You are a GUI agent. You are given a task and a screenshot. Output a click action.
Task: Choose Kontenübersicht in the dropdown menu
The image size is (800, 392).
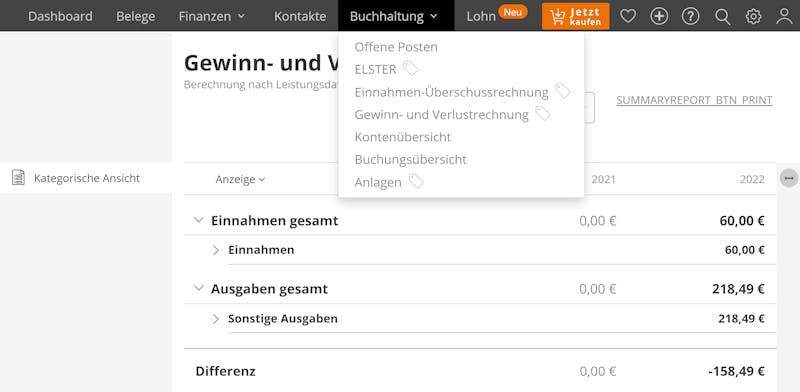(x=403, y=137)
